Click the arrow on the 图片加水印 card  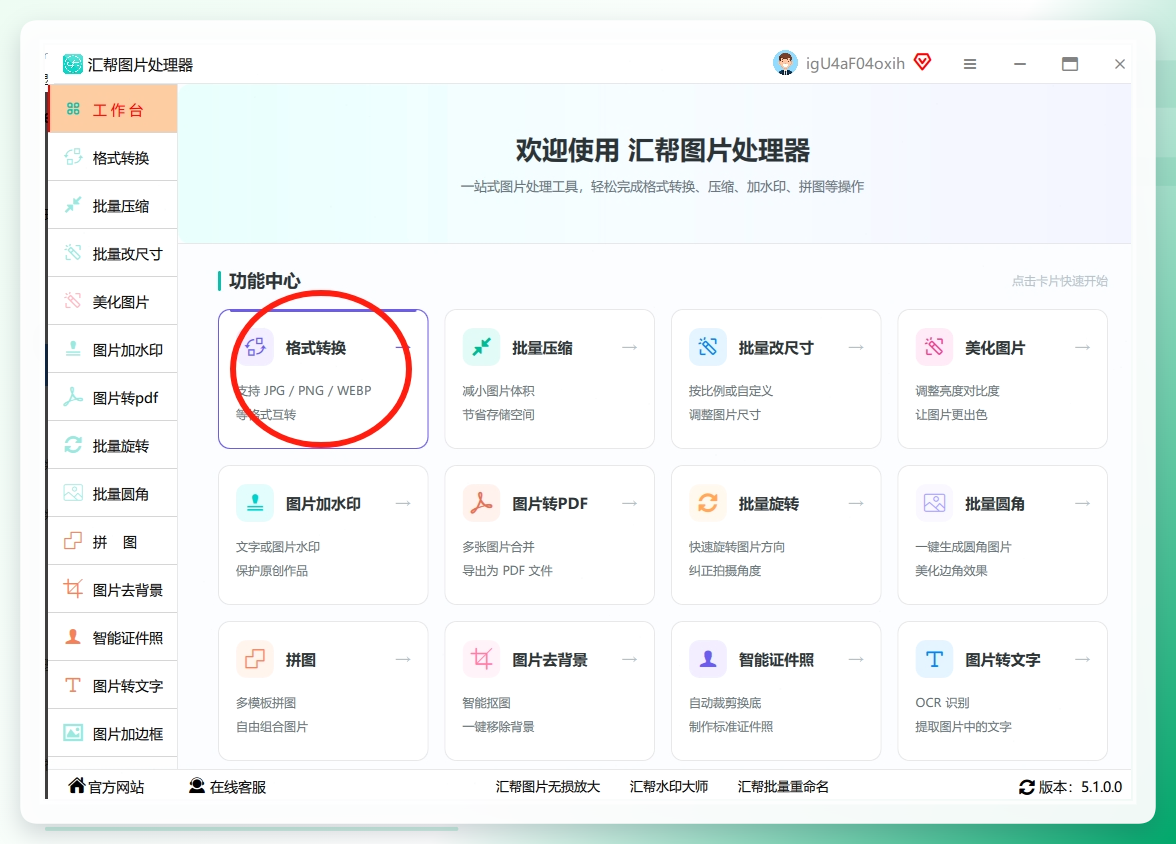point(404,503)
